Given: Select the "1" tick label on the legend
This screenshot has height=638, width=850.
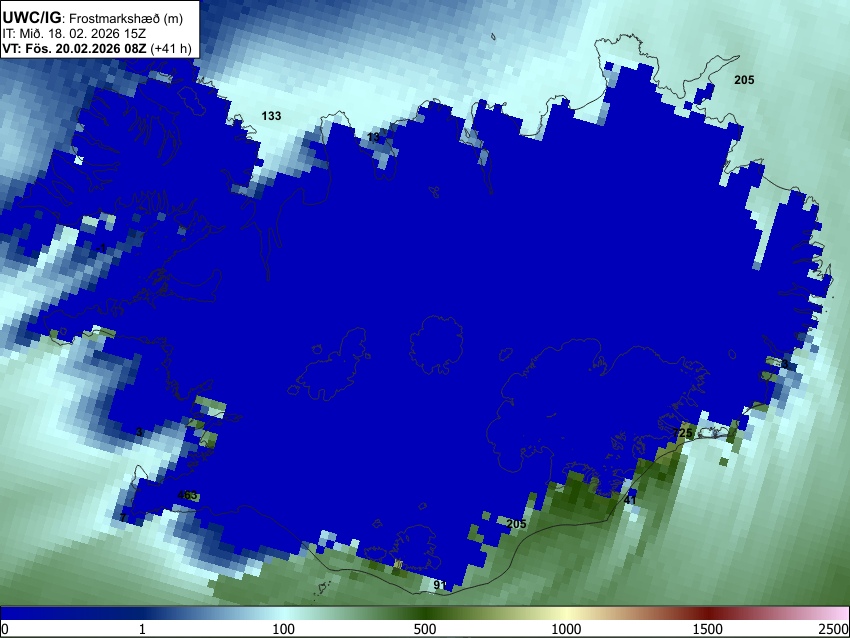Looking at the screenshot, I should click(x=142, y=629).
